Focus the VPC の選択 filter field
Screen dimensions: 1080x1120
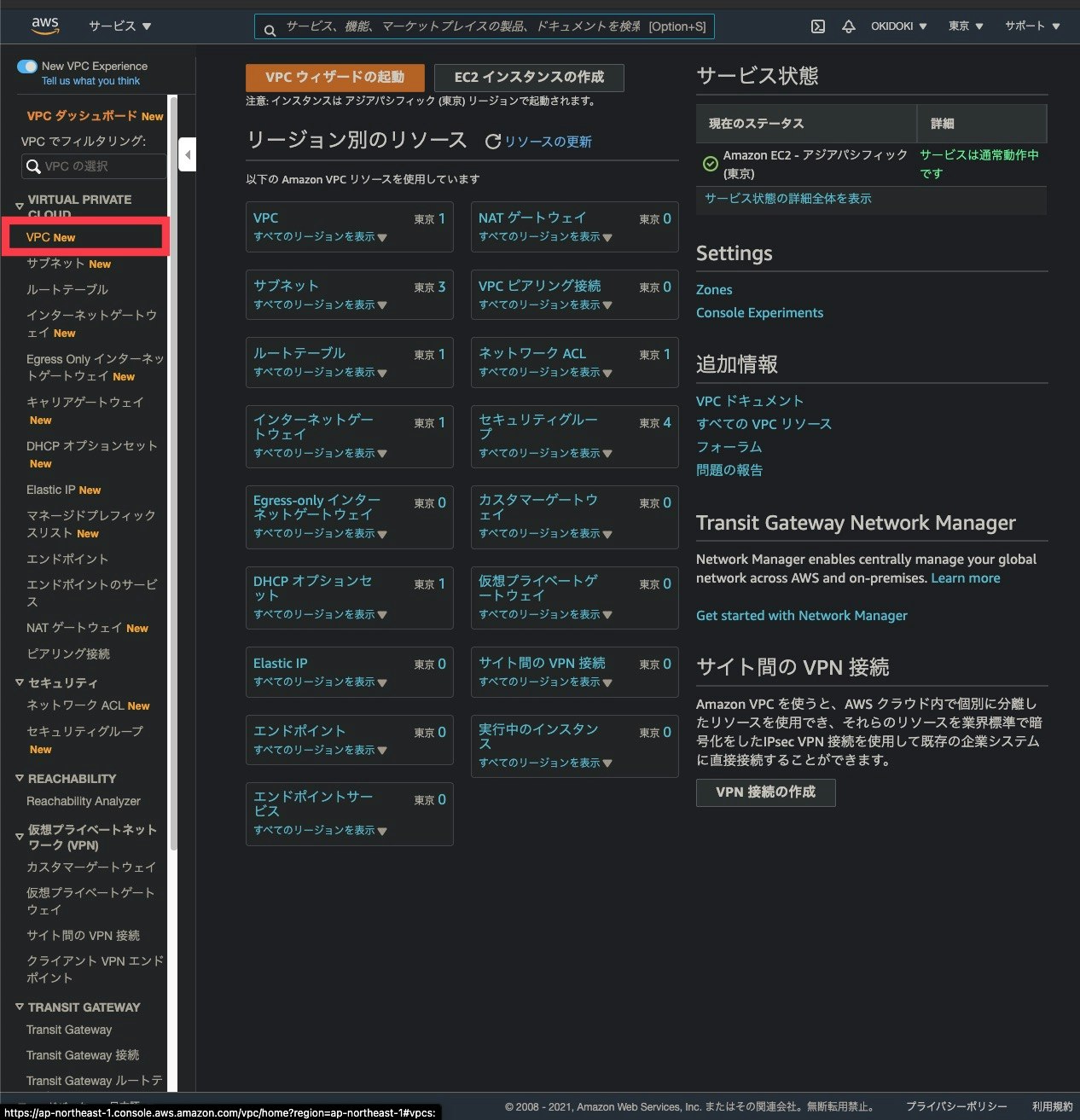click(94, 166)
